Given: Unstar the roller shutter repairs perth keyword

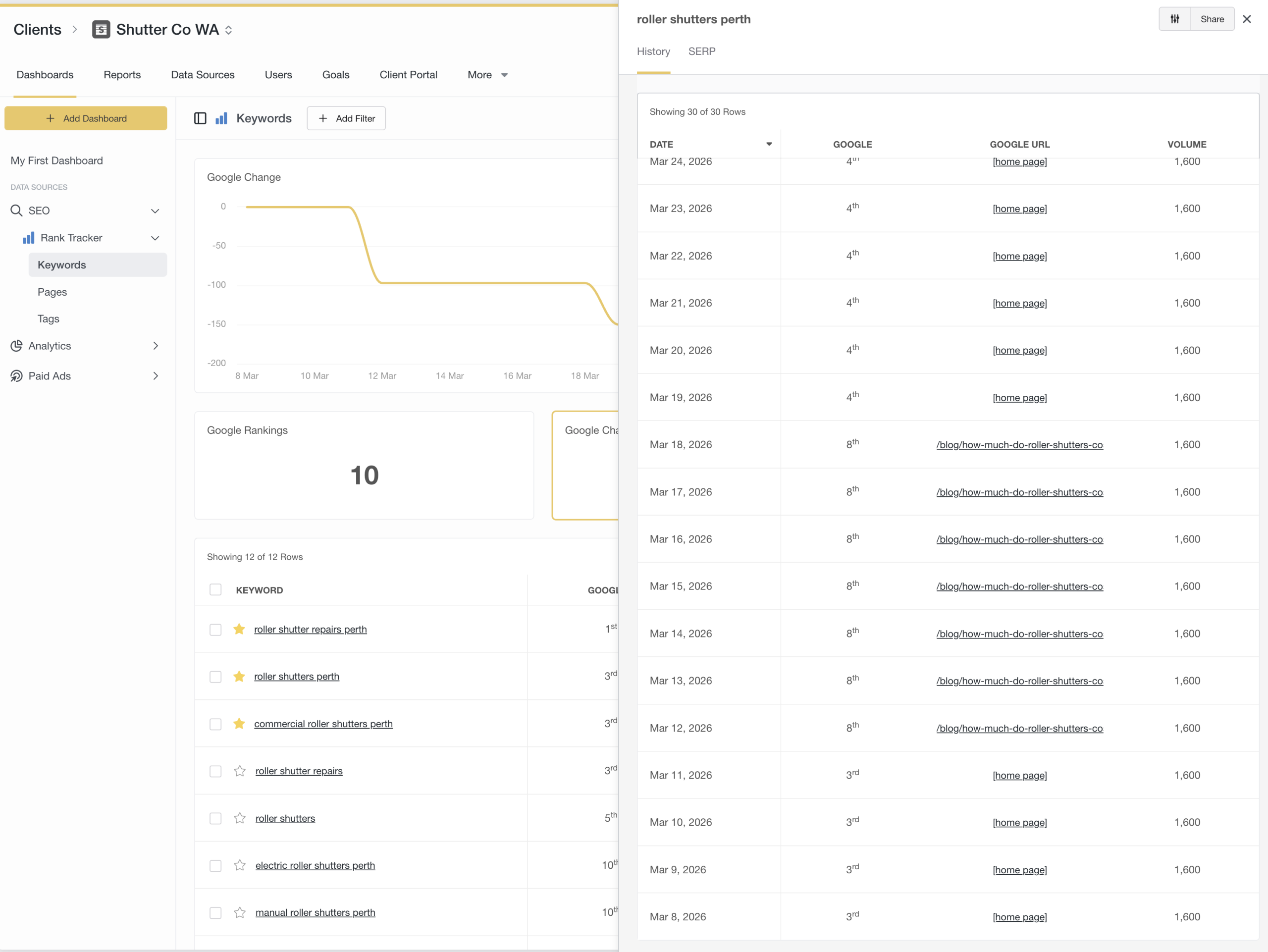Looking at the screenshot, I should point(239,630).
